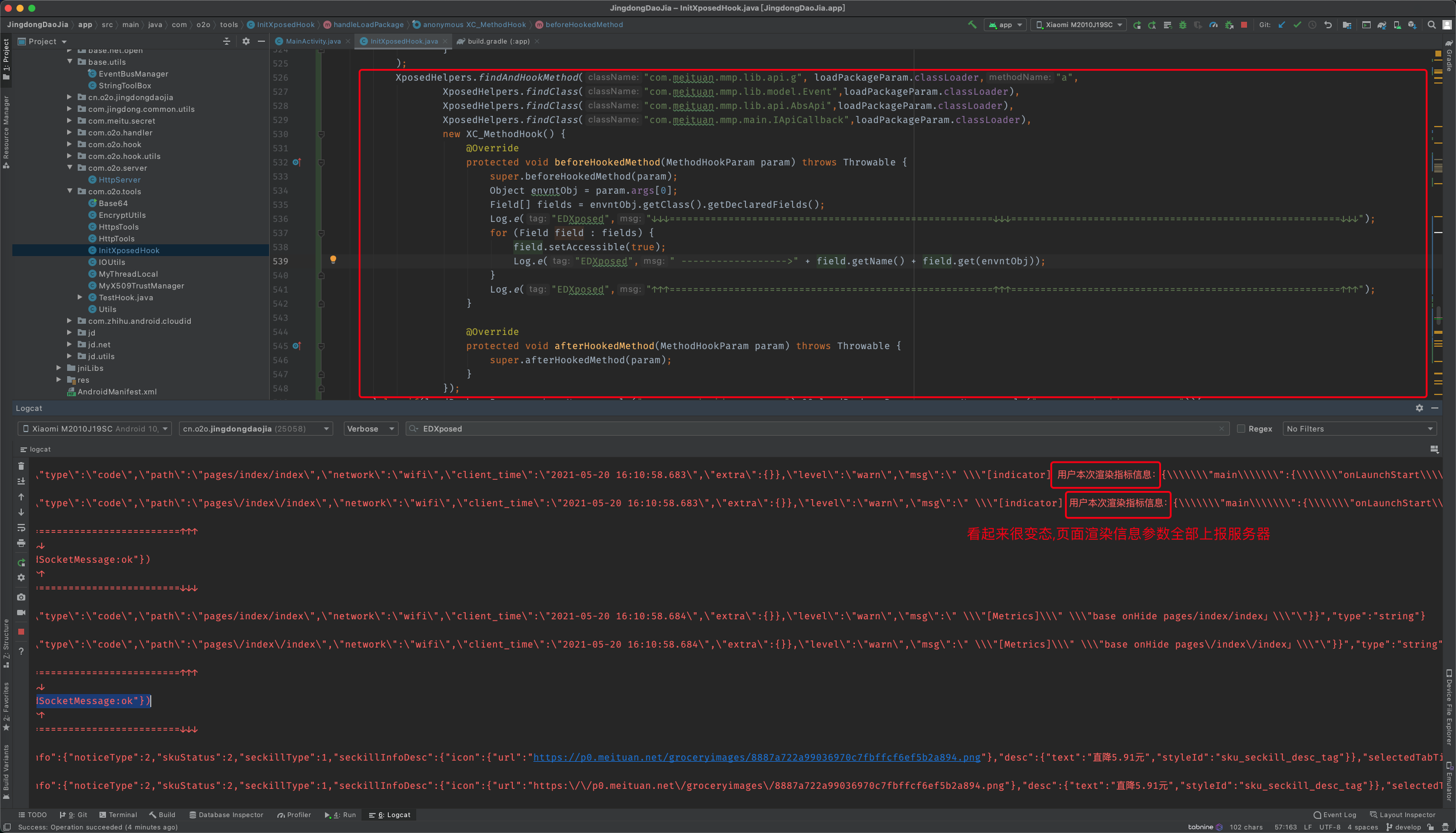
Task: Toggle the Regex checkbox in Logcat
Action: coord(1239,428)
